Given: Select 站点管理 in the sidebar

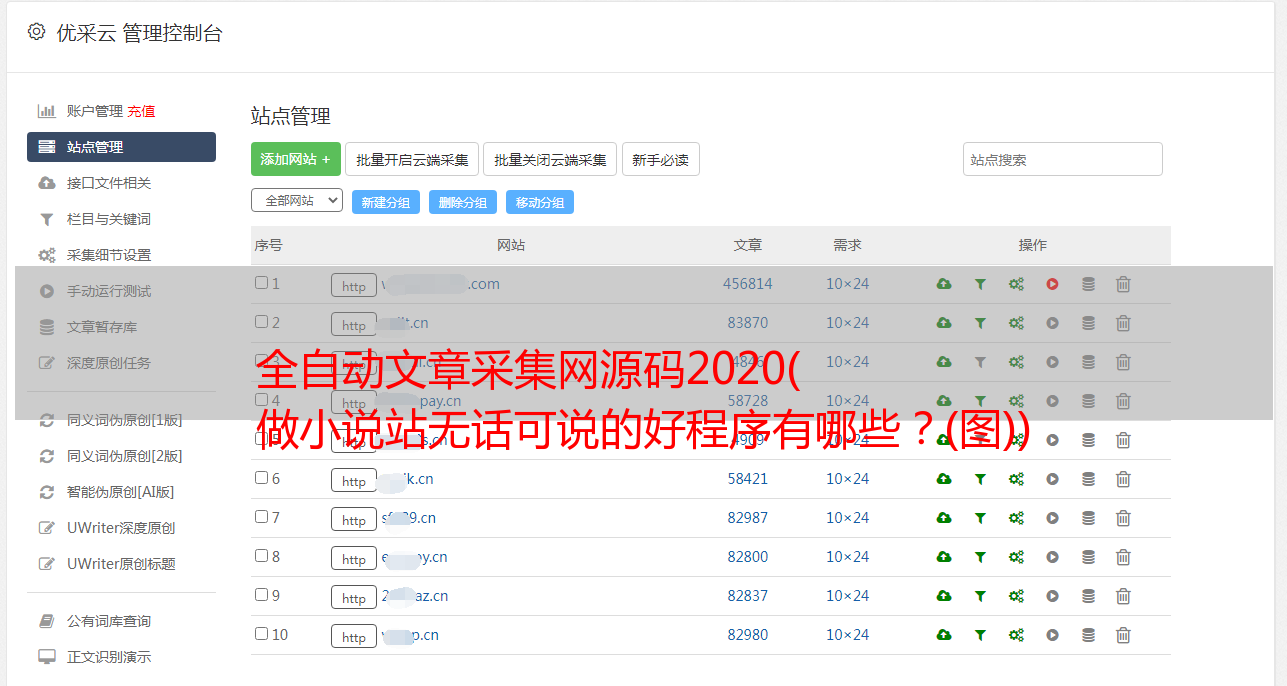Looking at the screenshot, I should click(x=121, y=147).
